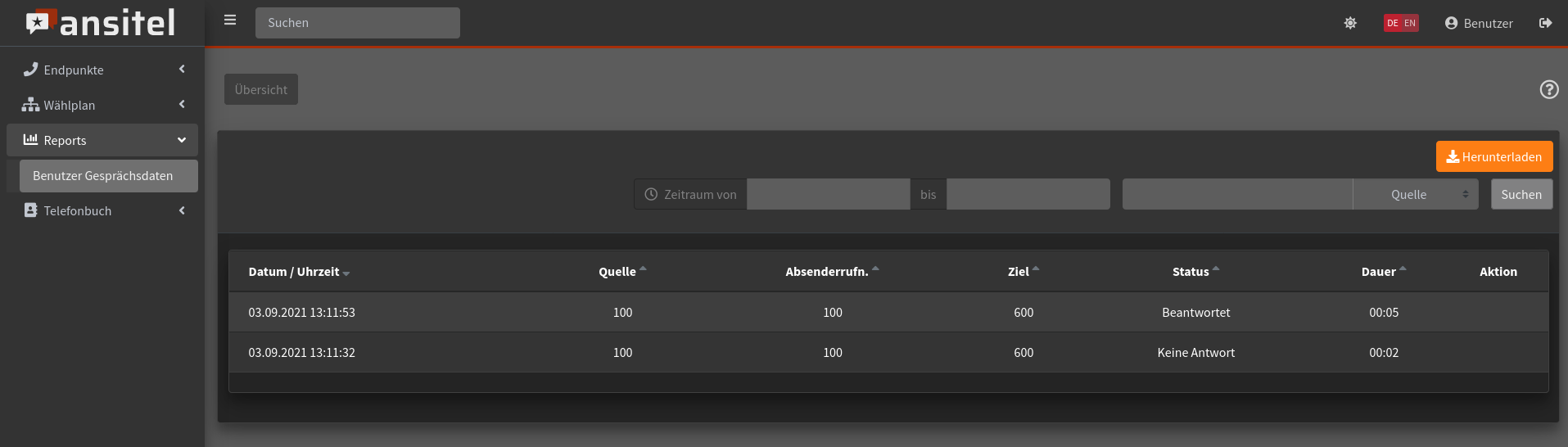
Task: Open the Quelle filter dropdown
Action: 1415,195
